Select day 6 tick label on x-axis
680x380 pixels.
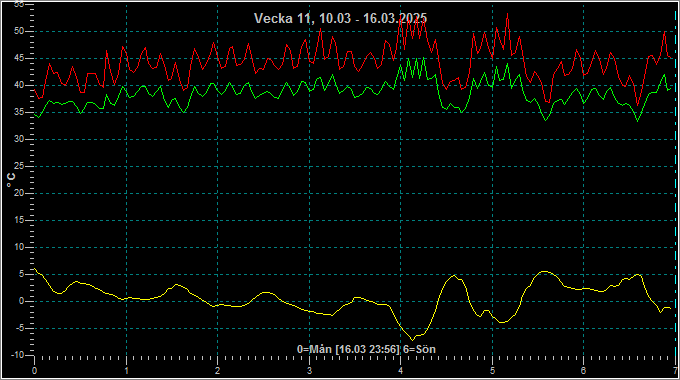(583, 371)
